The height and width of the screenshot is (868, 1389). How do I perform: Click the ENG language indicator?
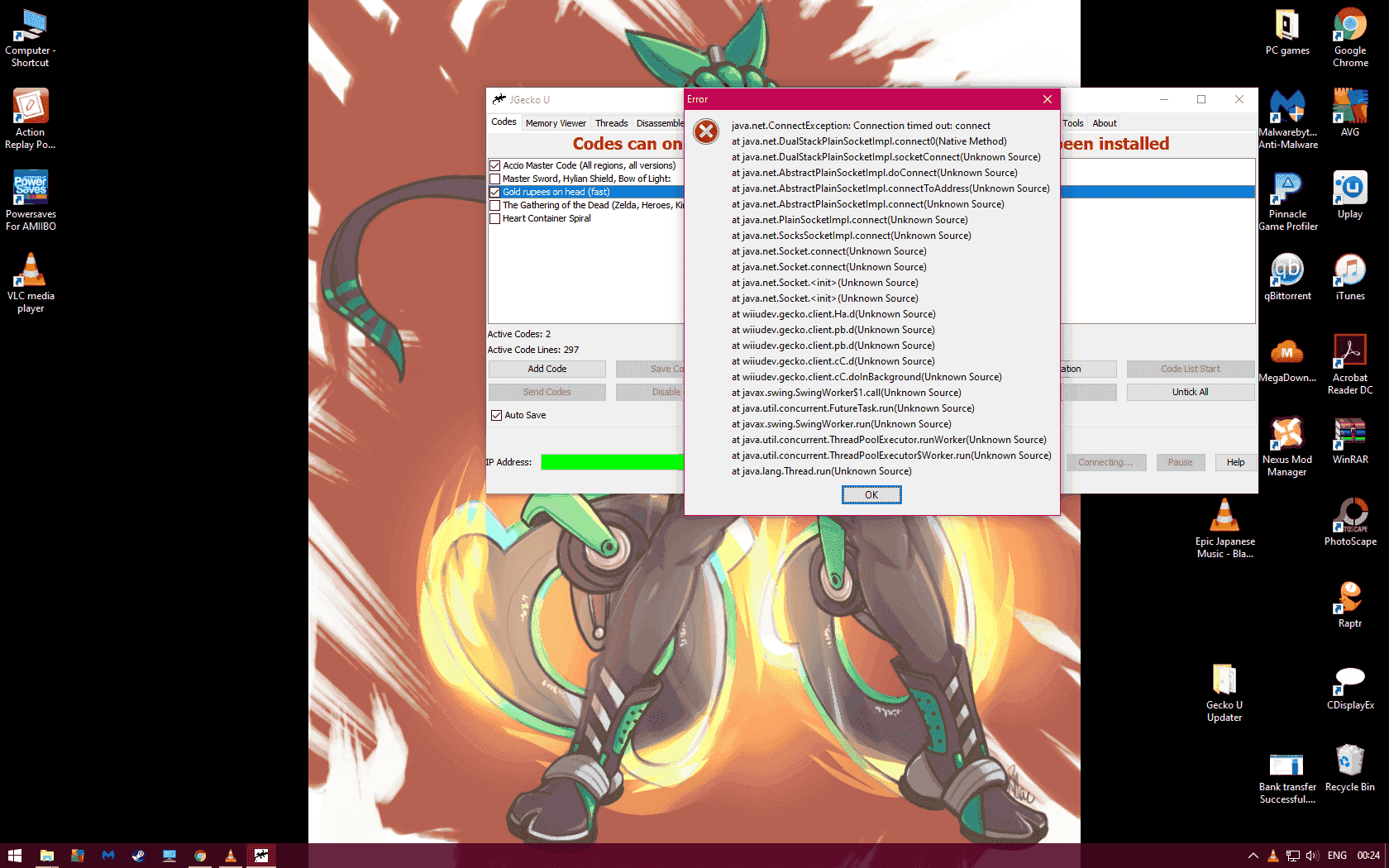click(x=1337, y=856)
